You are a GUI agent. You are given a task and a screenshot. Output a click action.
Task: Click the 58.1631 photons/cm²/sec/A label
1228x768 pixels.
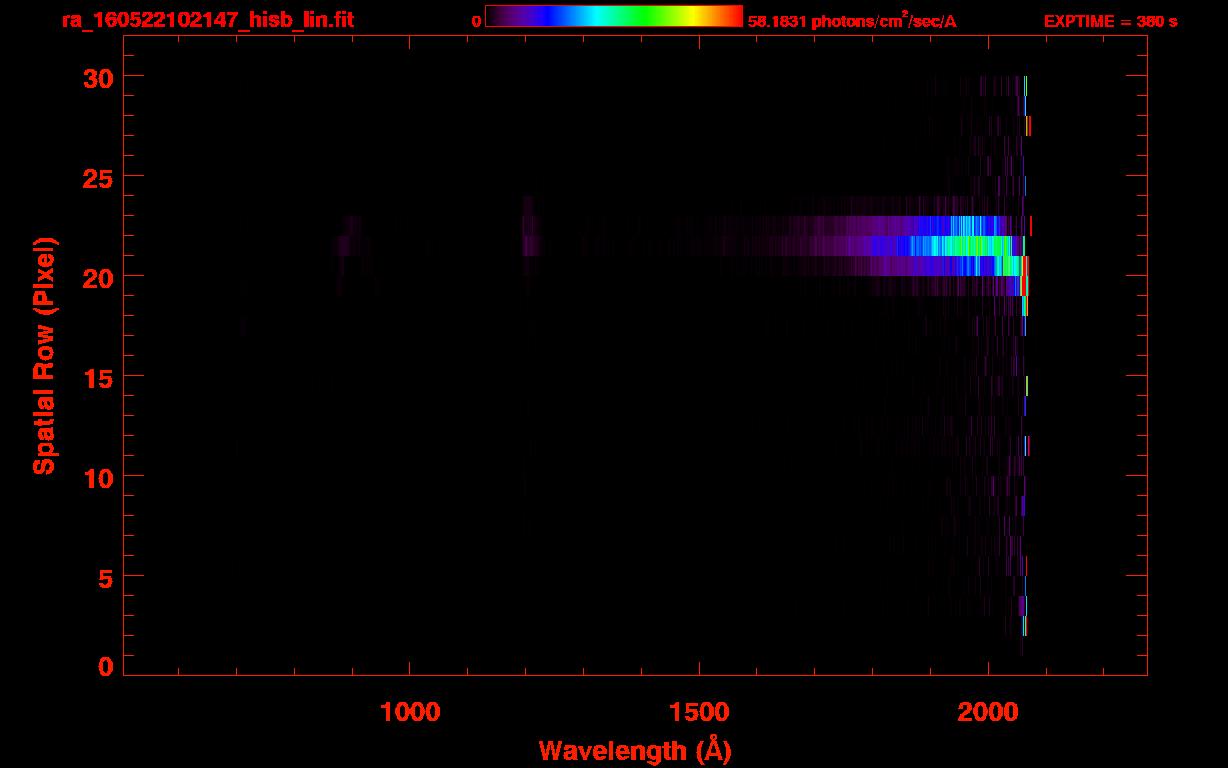(x=853, y=21)
